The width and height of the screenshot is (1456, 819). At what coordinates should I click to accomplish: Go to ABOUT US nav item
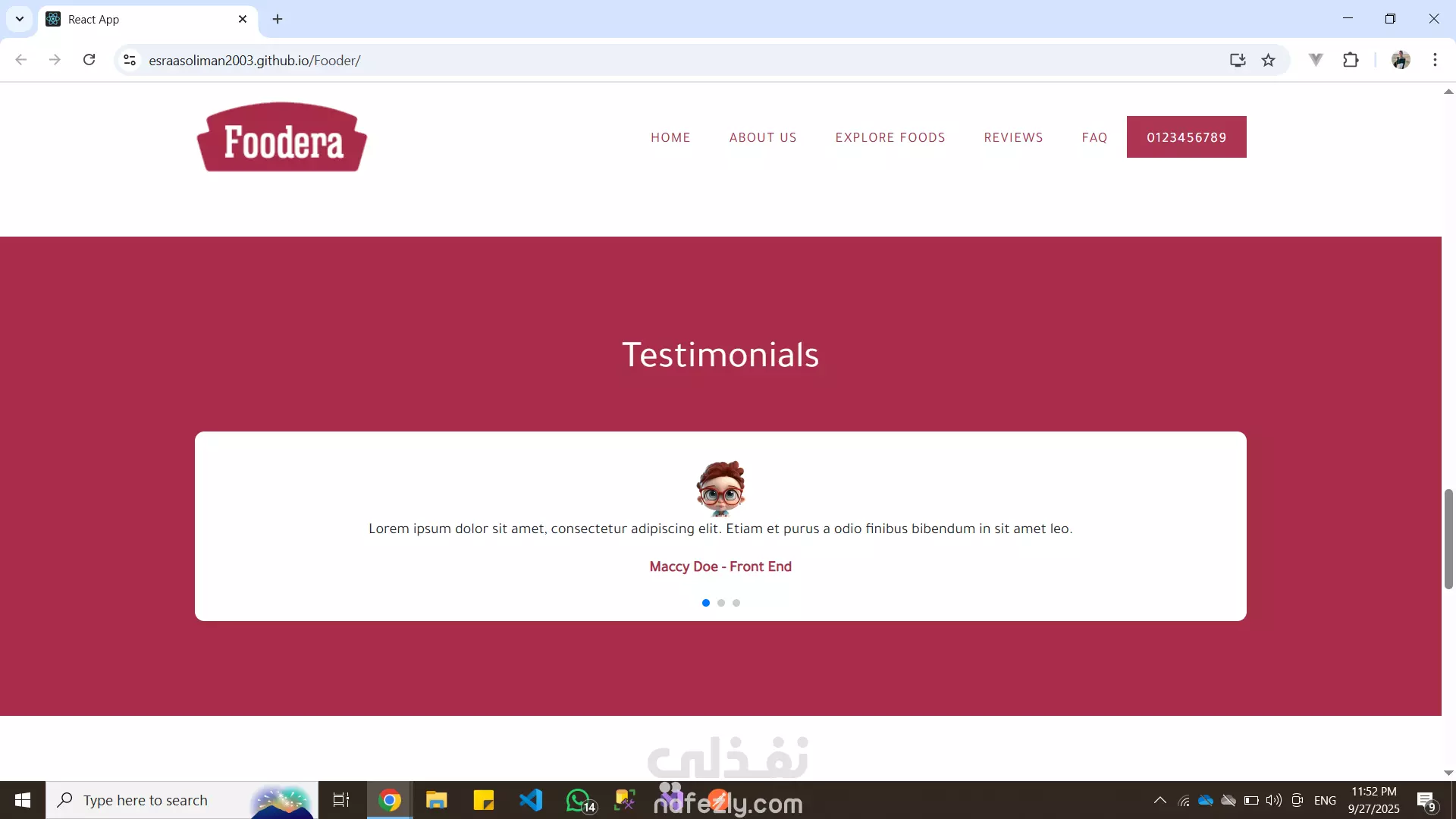[x=763, y=137]
